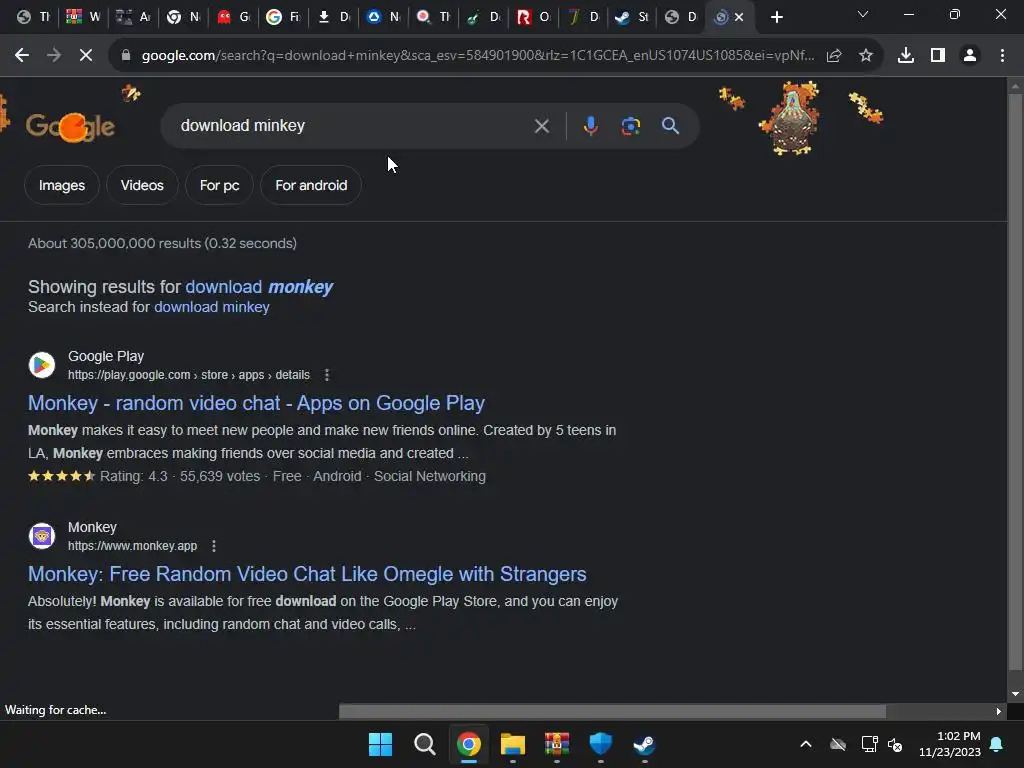Screen dimensions: 1024x768
Task: Click the https://www.monkey.app URL
Action: [133, 546]
